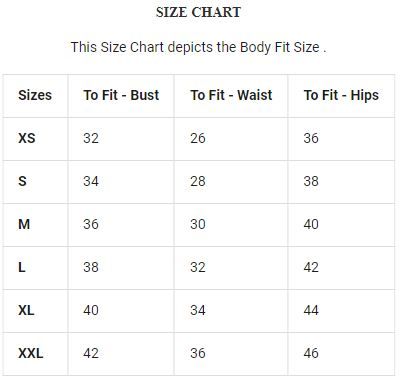
Task: Select the XS size row label
Action: click(x=27, y=138)
